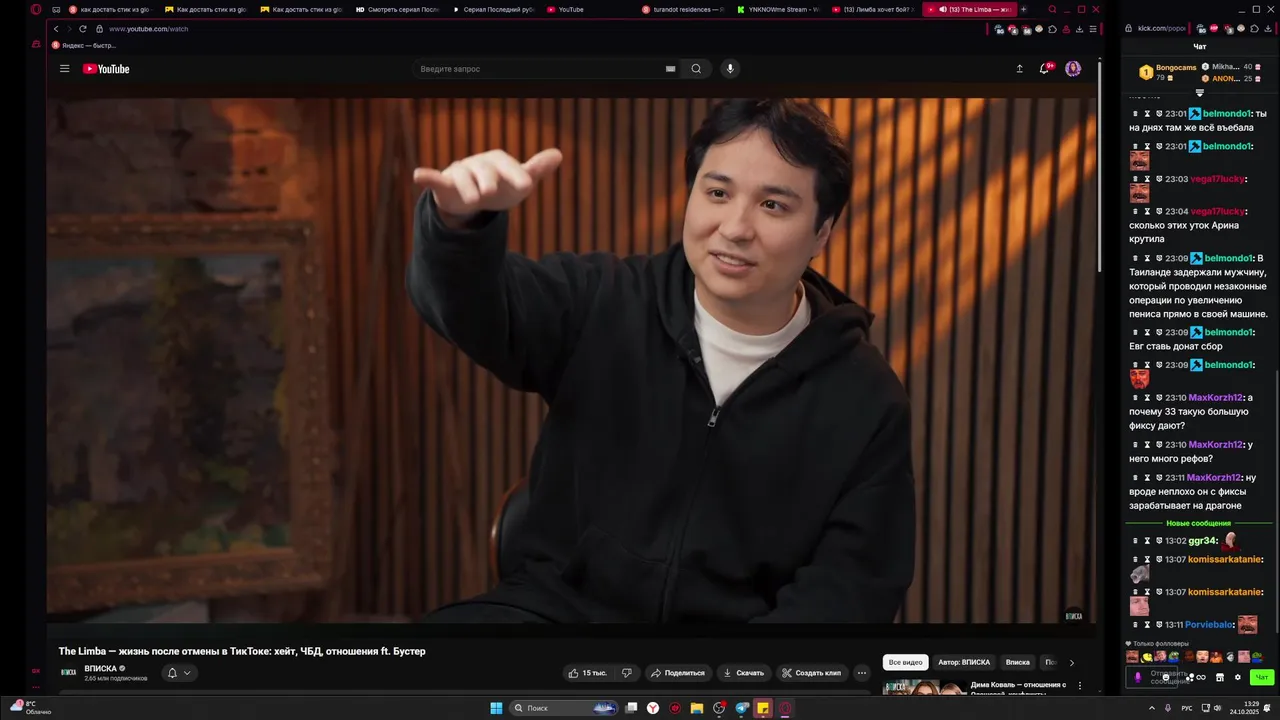Switch to the turandot residences tab

click(683, 9)
